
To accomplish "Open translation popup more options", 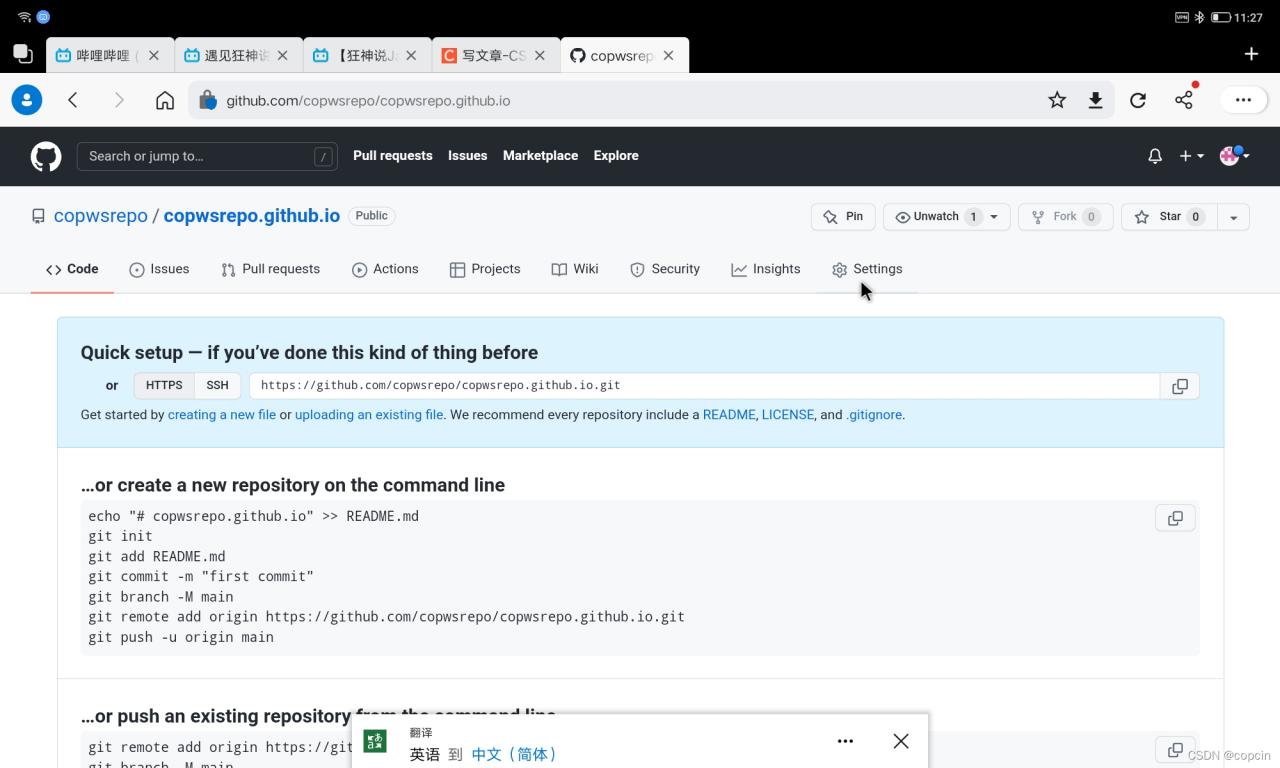I will click(845, 741).
